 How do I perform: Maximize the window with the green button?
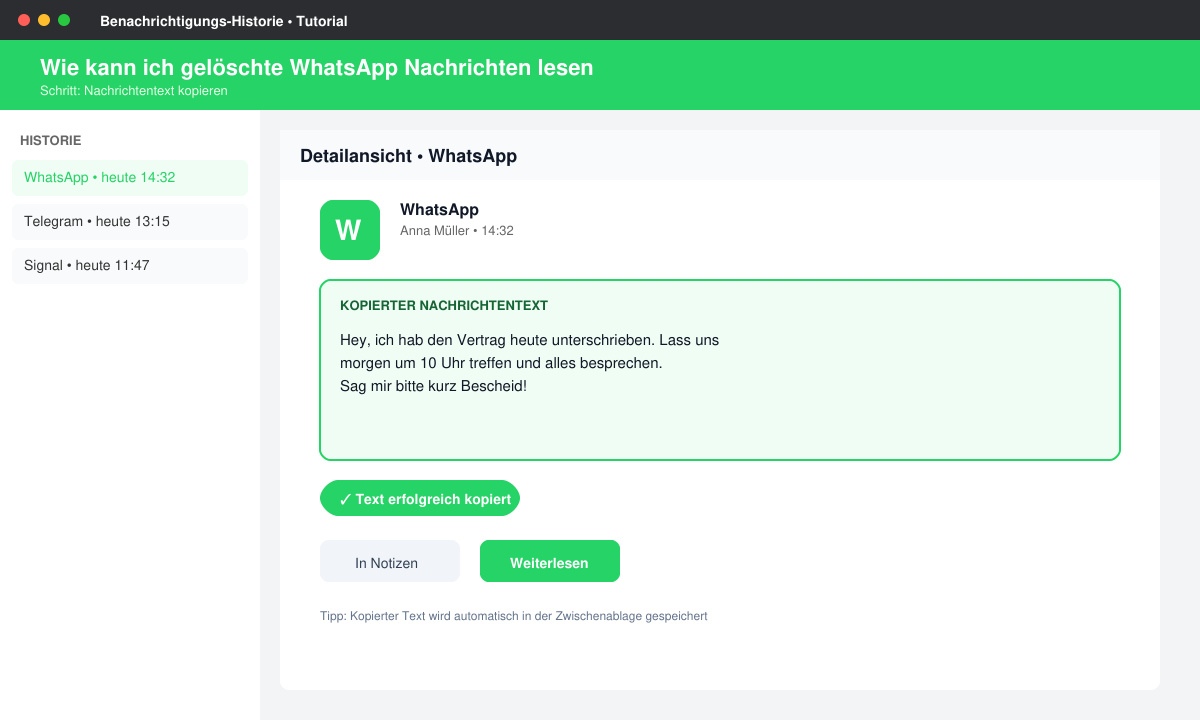tap(64, 20)
